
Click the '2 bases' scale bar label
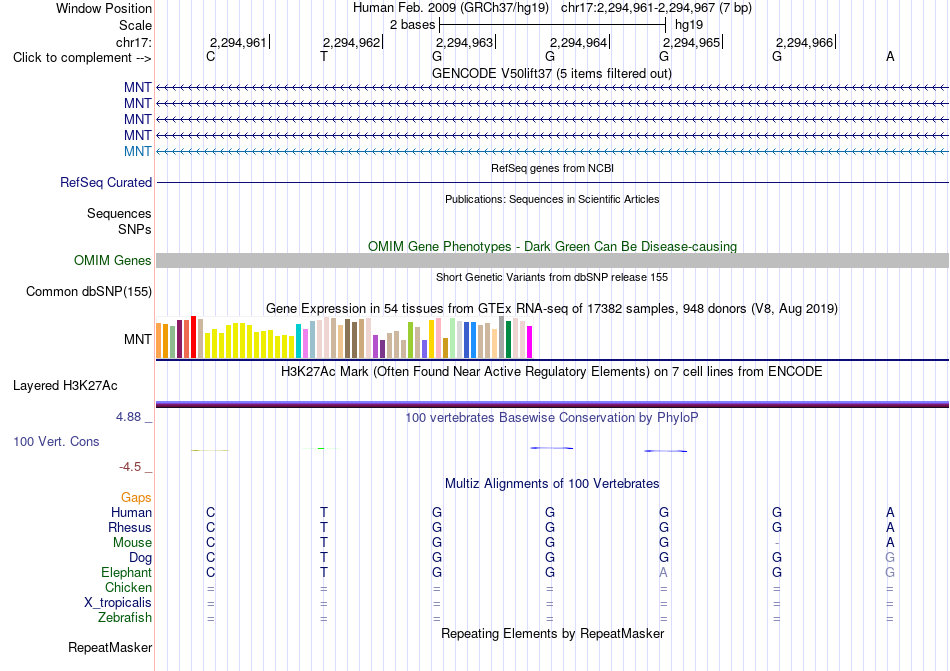pos(412,25)
